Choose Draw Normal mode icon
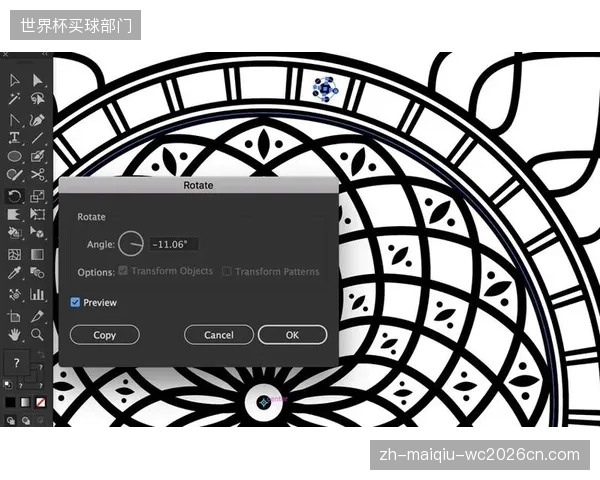 11,421
